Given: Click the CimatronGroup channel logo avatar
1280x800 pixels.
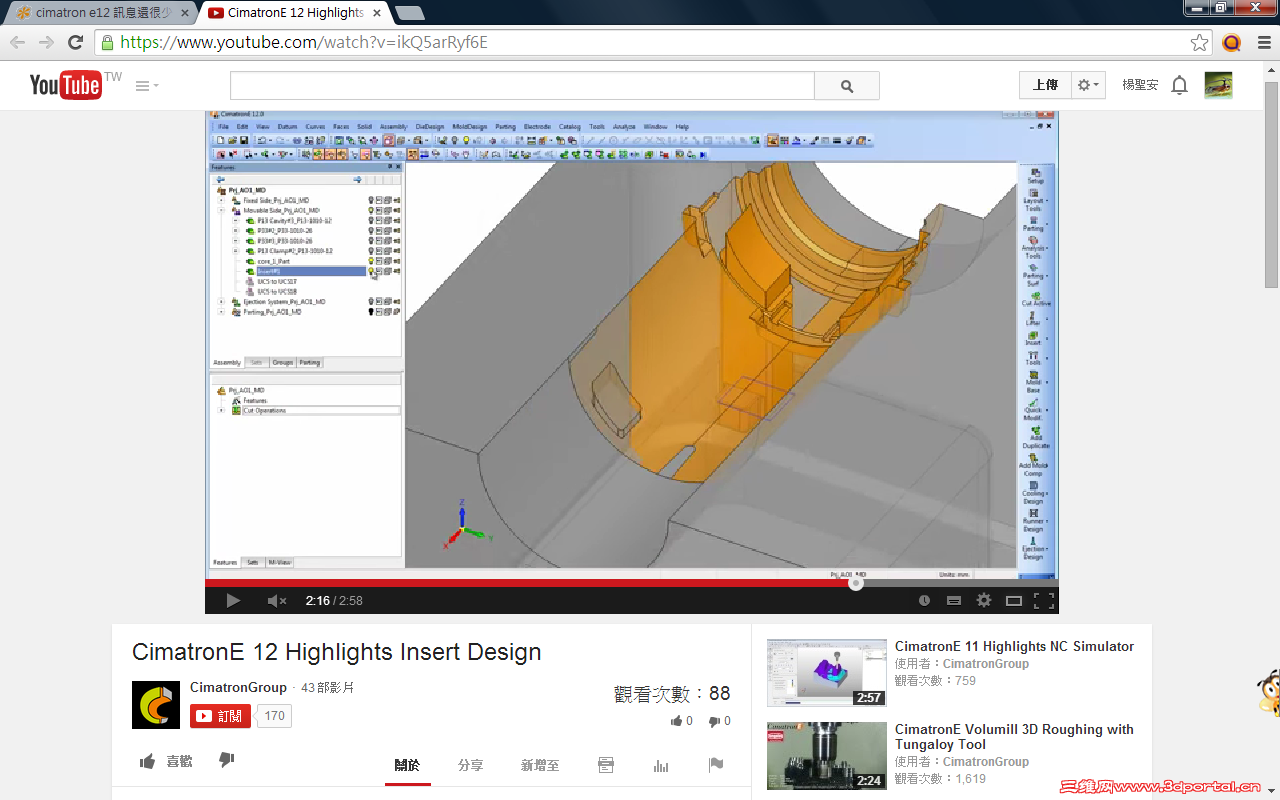Looking at the screenshot, I should (156, 705).
